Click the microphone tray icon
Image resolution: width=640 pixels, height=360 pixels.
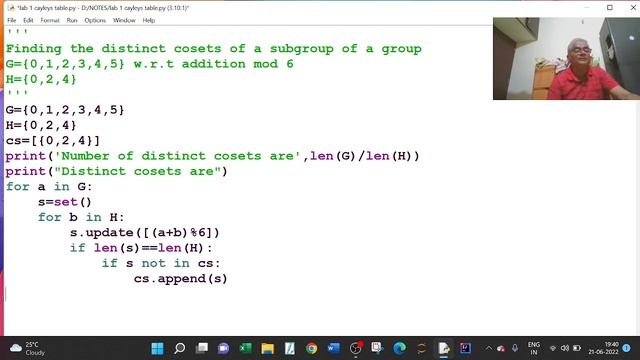[515, 348]
